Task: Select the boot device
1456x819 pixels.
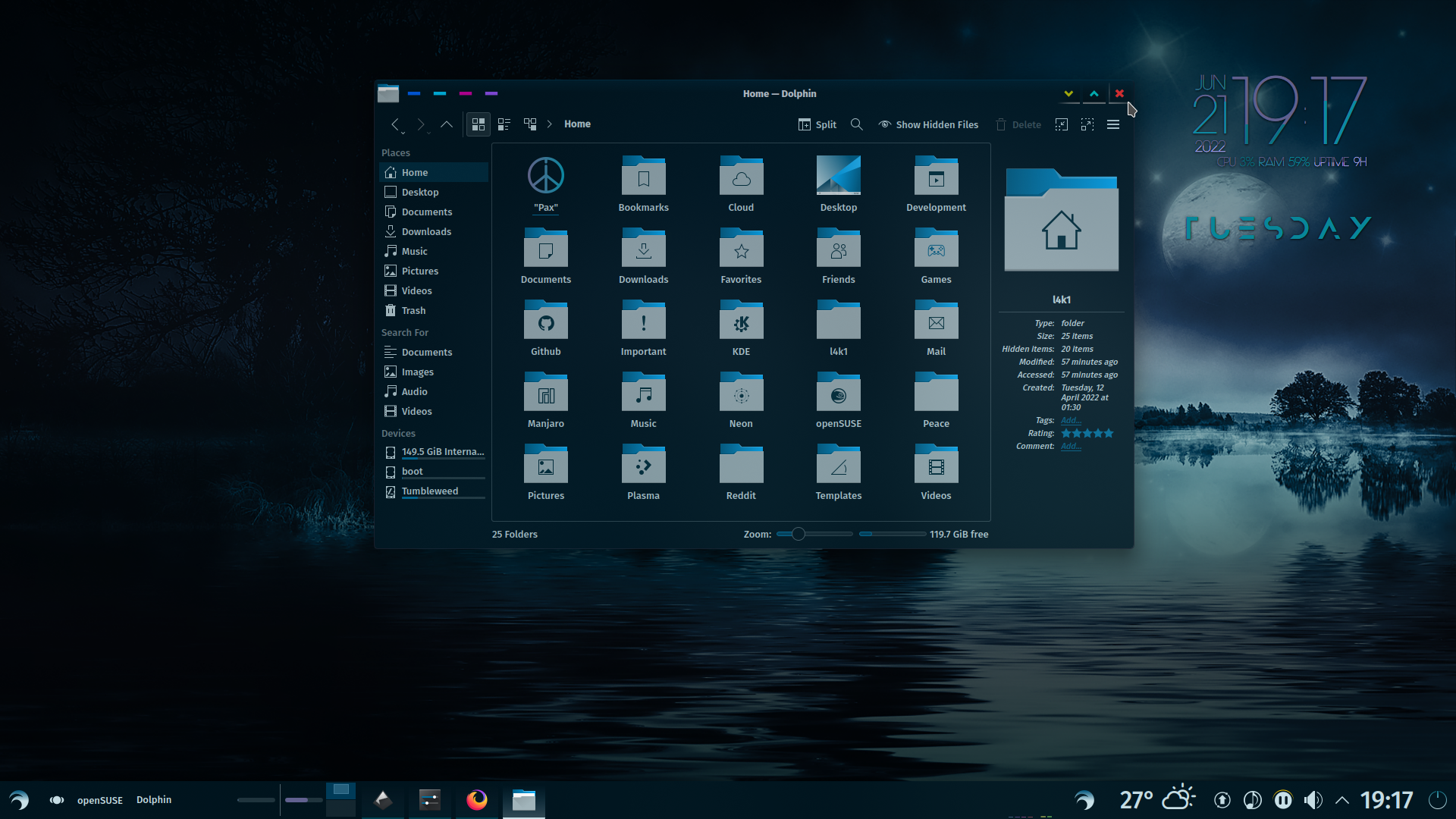Action: (x=433, y=472)
